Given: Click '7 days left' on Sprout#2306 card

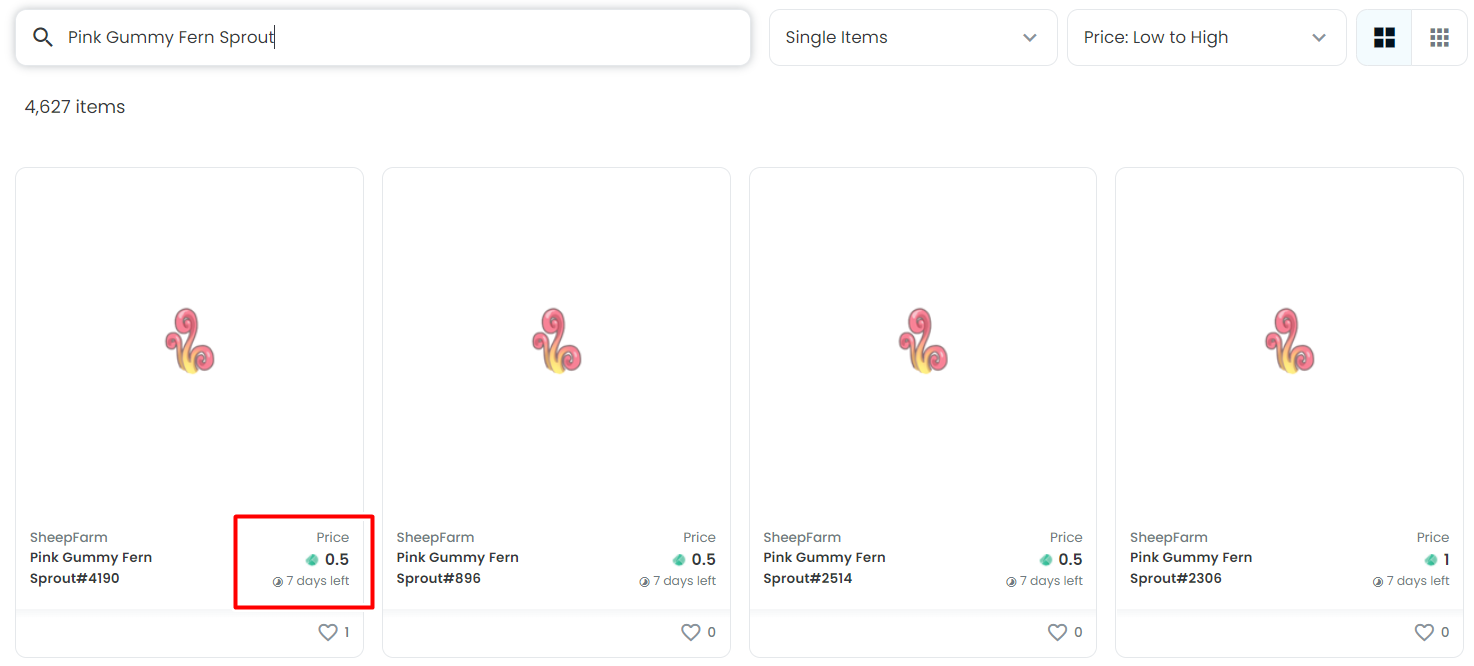Looking at the screenshot, I should point(1418,581).
